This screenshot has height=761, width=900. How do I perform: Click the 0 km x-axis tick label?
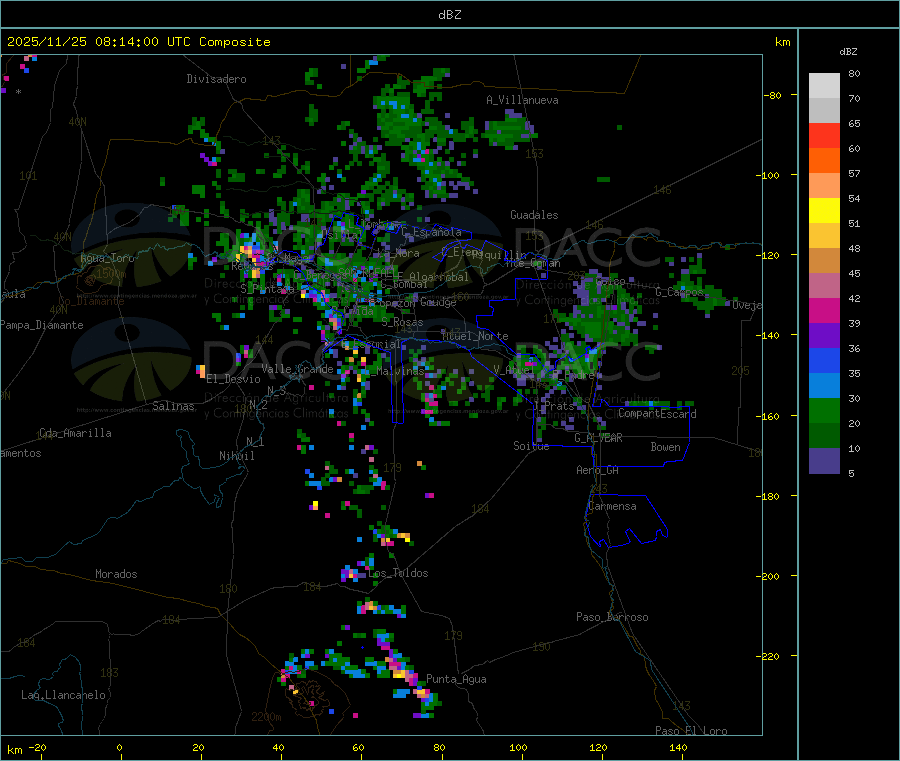tap(119, 747)
